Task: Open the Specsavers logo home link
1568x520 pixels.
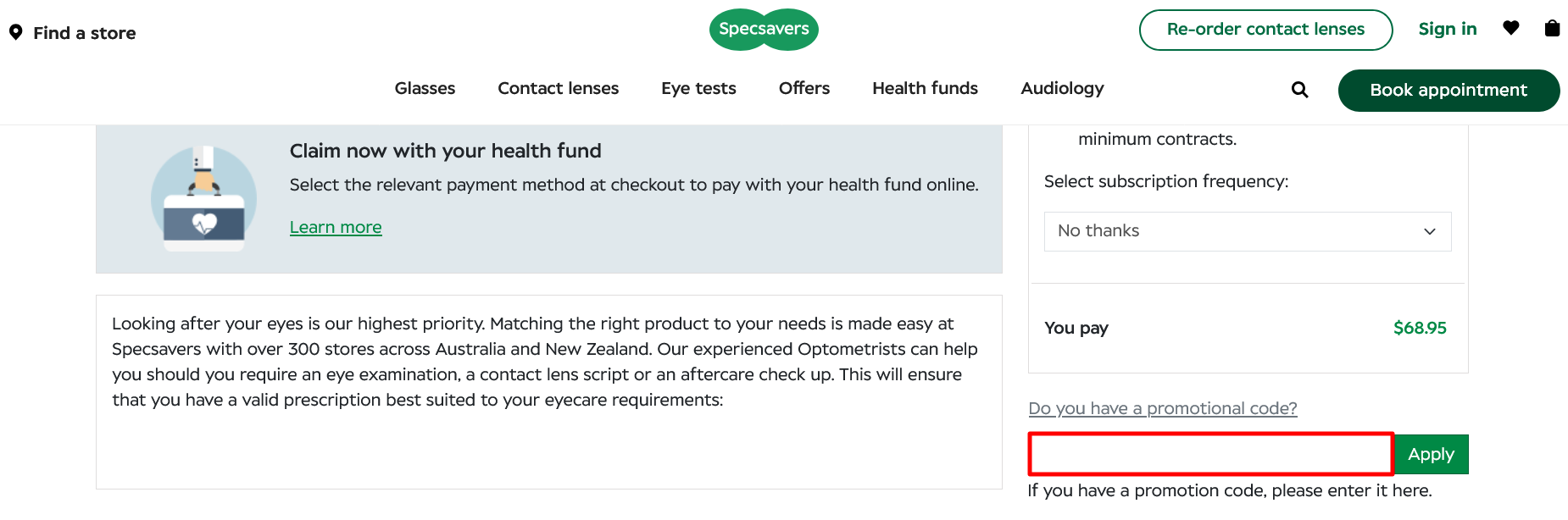Action: [764, 30]
